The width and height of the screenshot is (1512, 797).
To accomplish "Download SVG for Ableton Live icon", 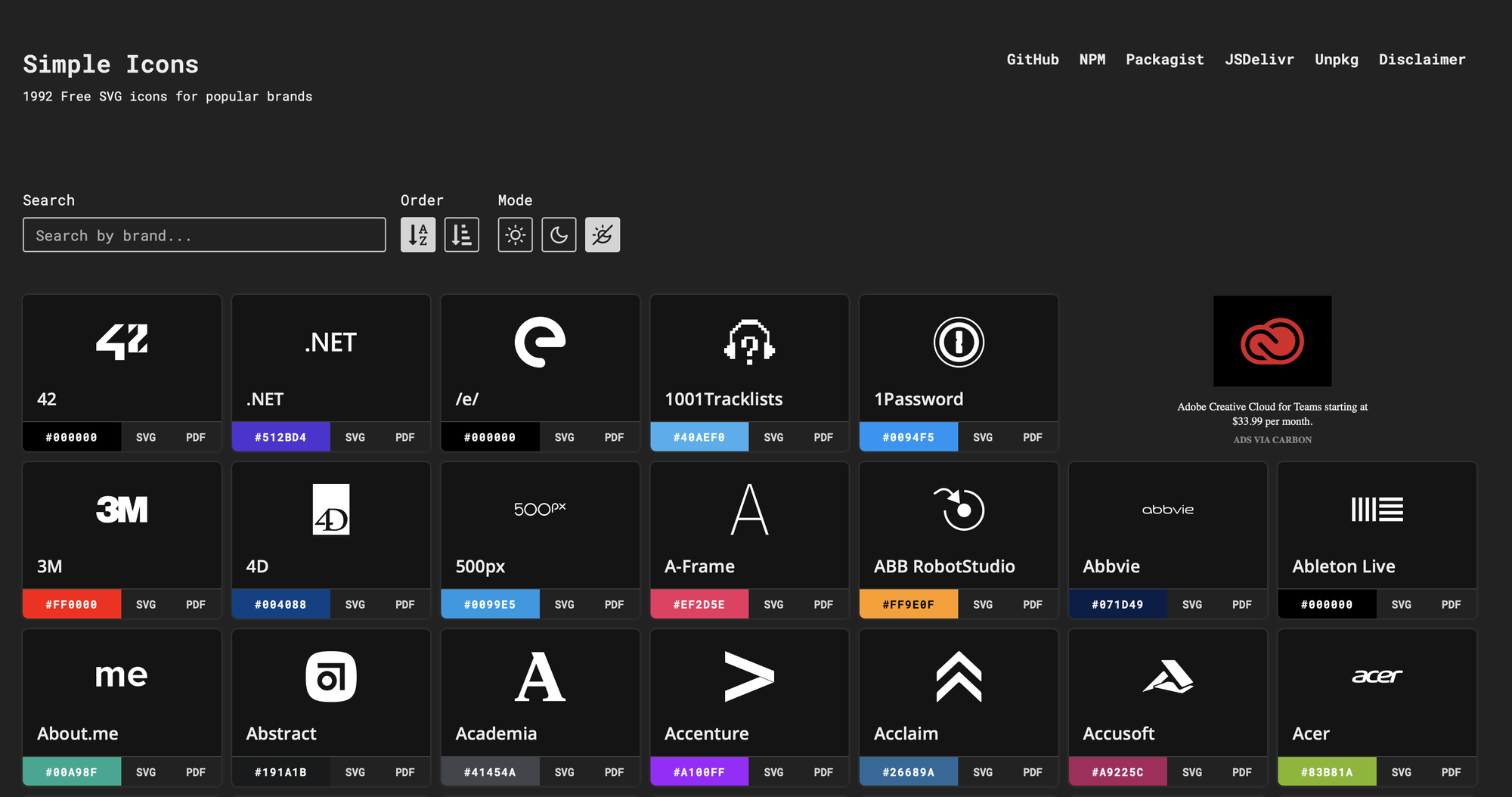I will [x=1402, y=604].
